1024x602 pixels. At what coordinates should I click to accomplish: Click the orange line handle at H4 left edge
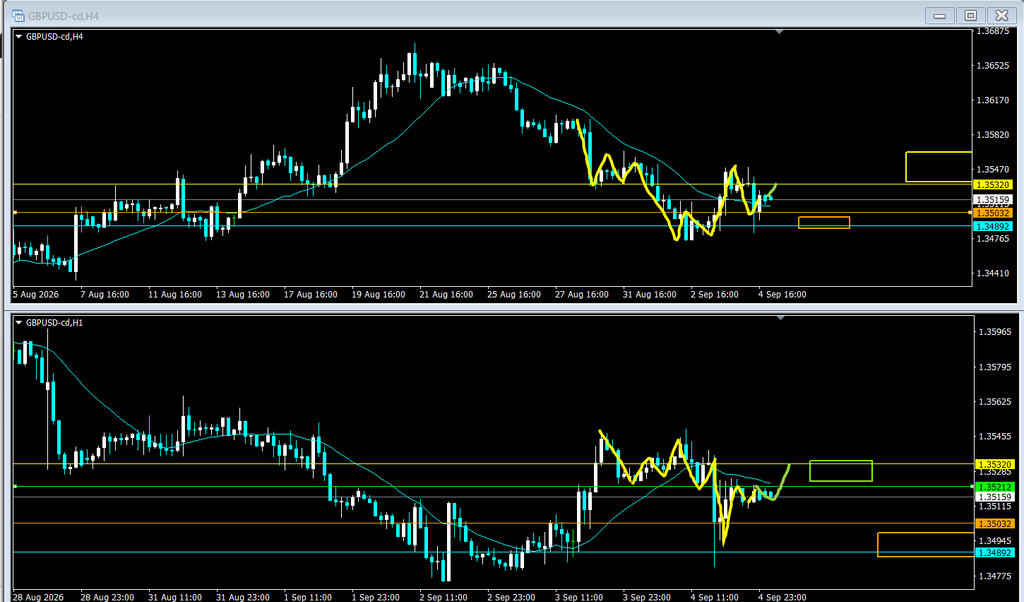(x=14, y=213)
